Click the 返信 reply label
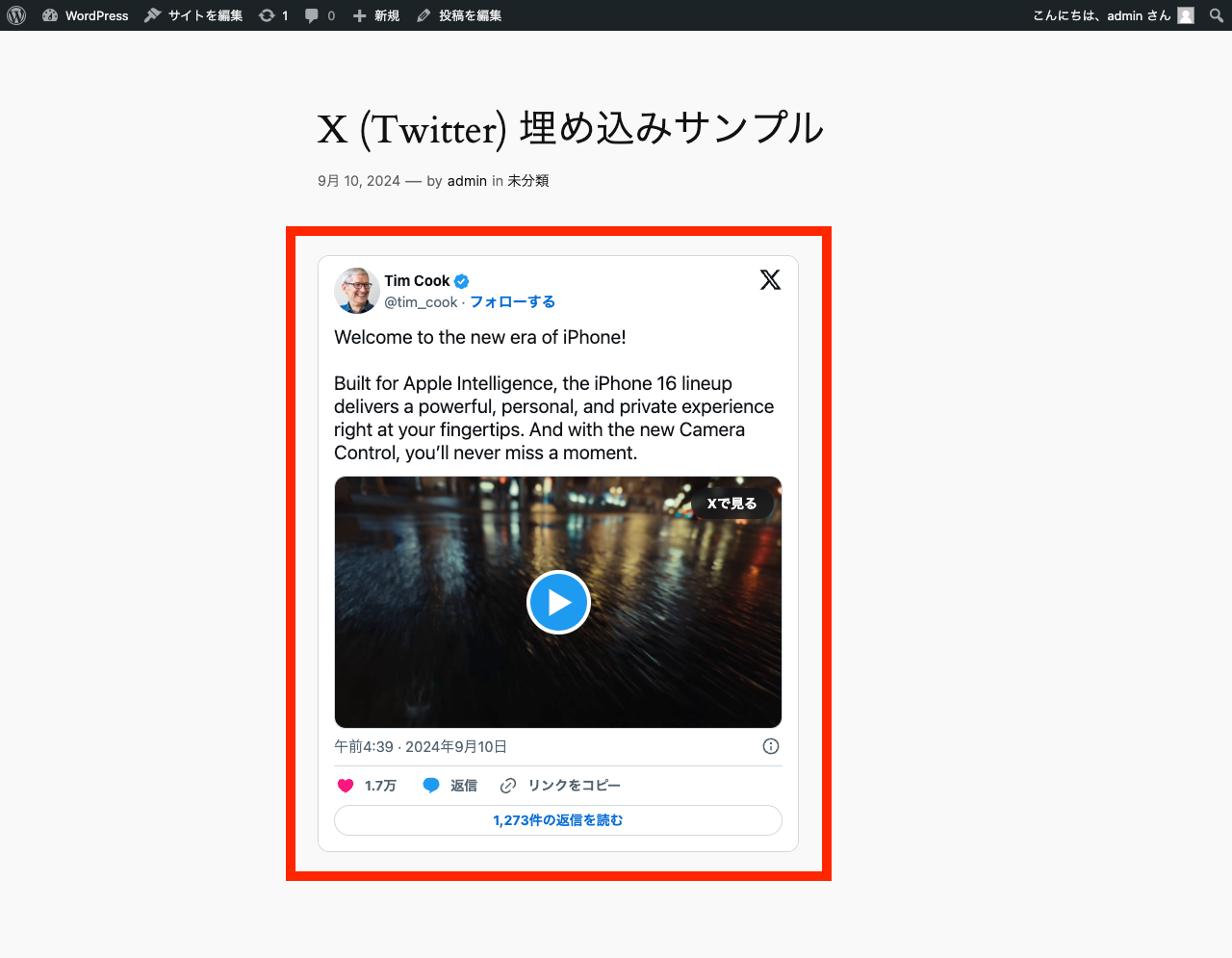The image size is (1232, 958). 464,786
